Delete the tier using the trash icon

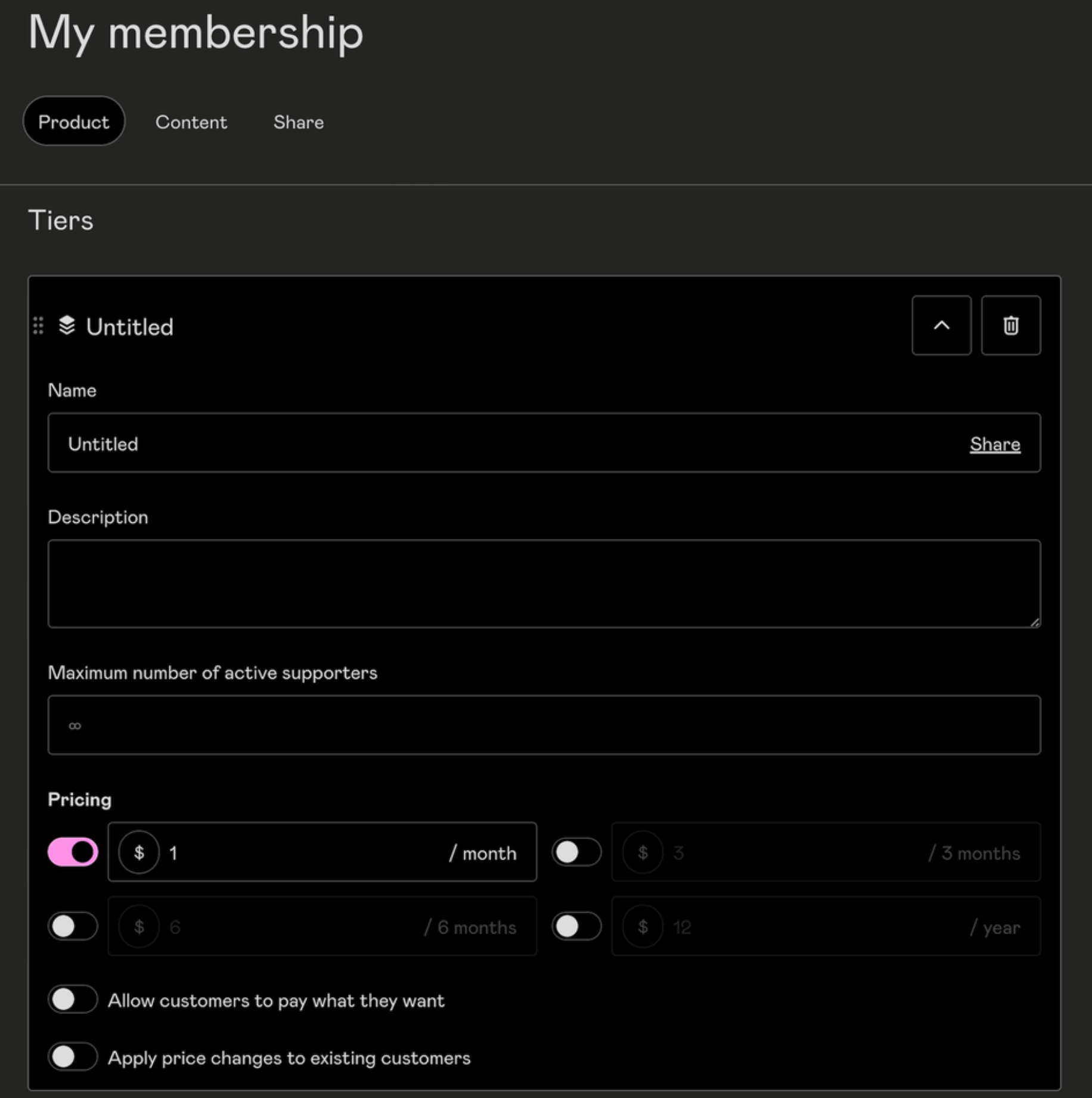click(x=1010, y=325)
